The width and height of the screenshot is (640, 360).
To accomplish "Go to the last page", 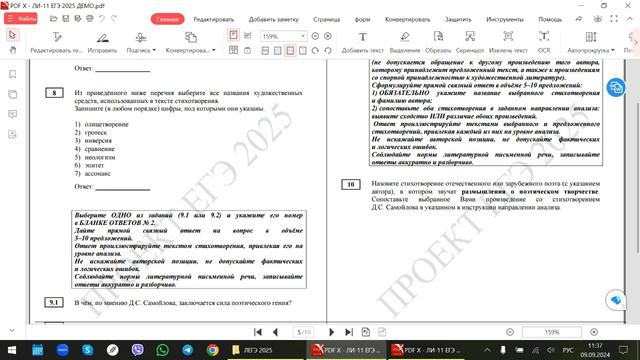I will pos(349,332).
